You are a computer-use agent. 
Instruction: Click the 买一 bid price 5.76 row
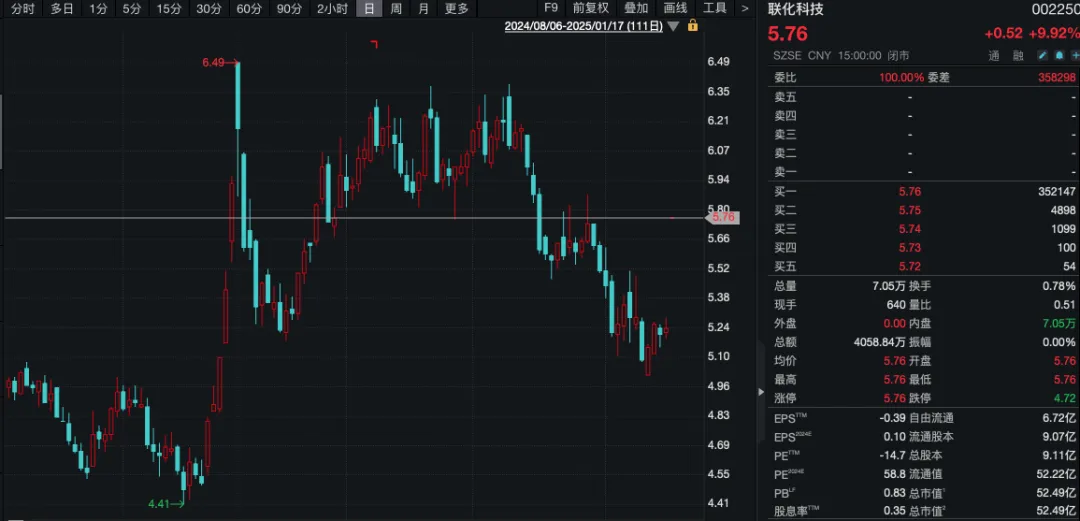pos(910,191)
